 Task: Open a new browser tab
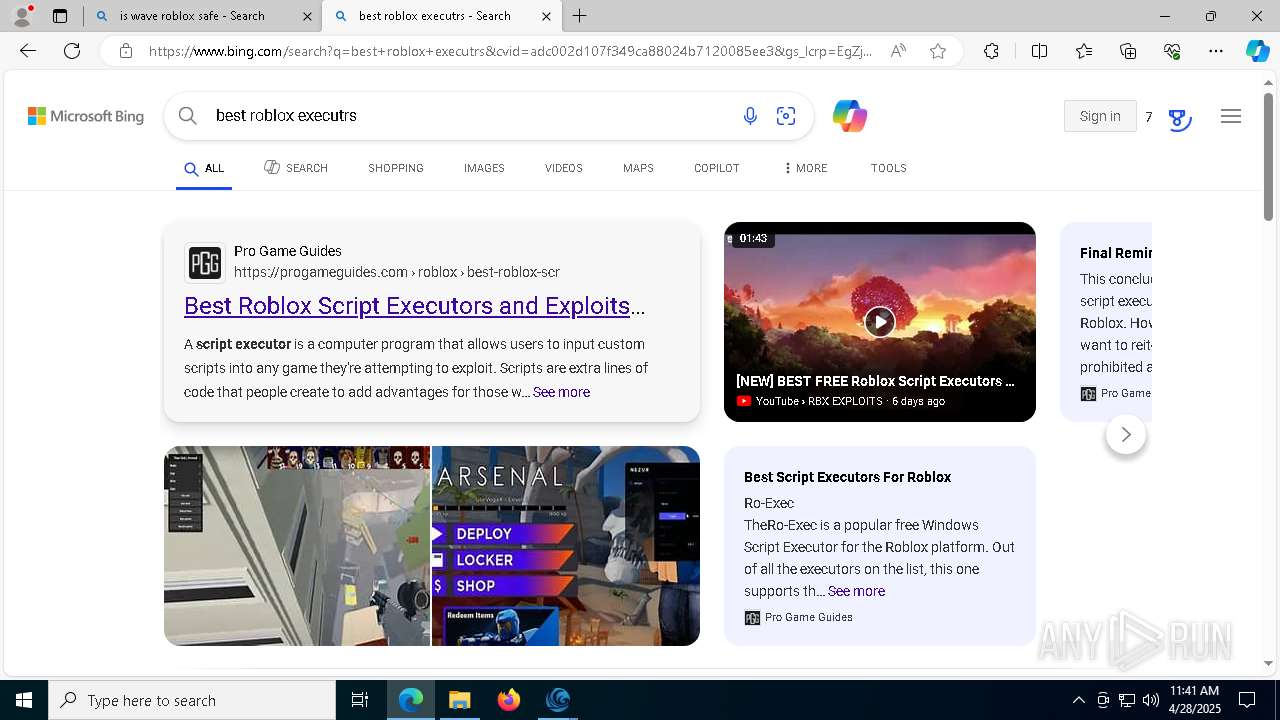click(580, 16)
